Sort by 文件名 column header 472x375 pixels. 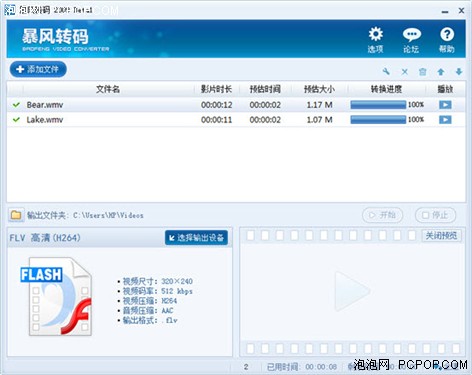pos(108,89)
